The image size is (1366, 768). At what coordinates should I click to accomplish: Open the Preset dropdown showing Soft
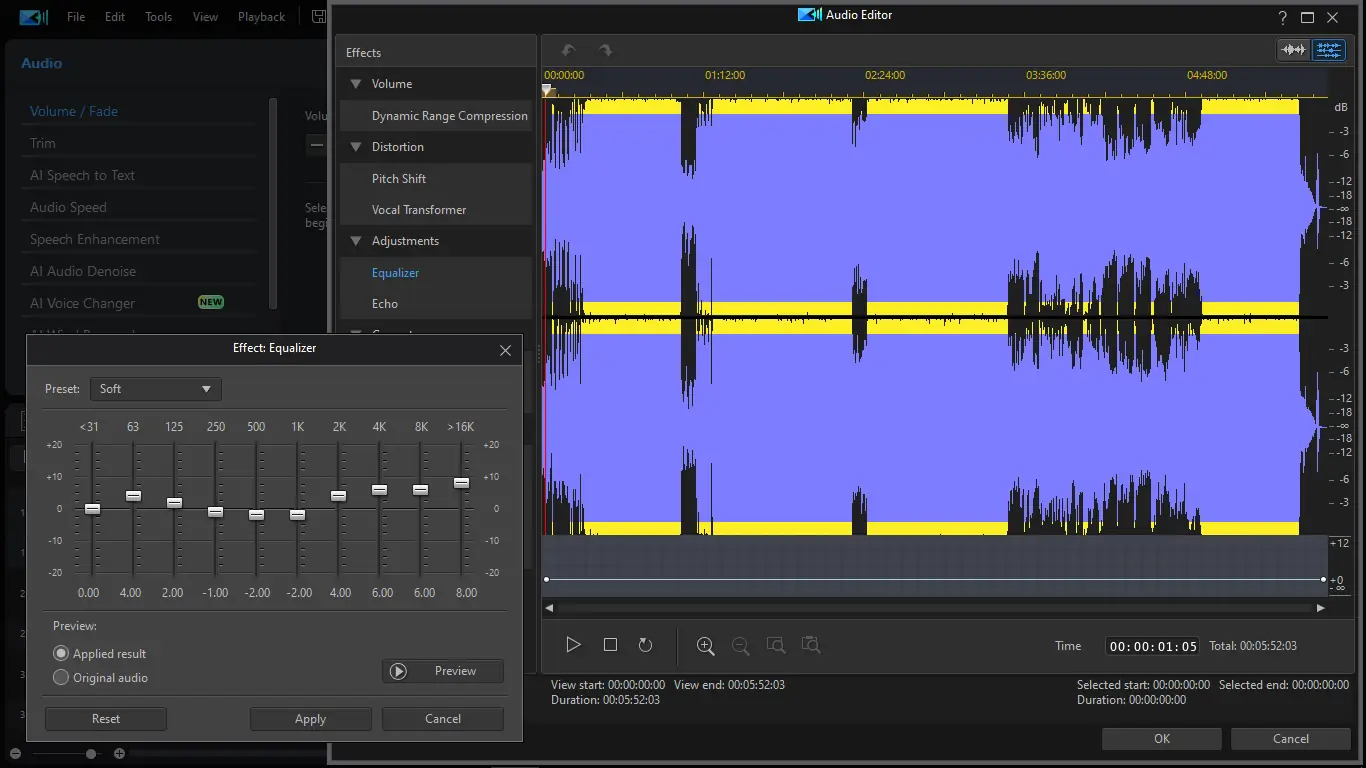pyautogui.click(x=156, y=389)
